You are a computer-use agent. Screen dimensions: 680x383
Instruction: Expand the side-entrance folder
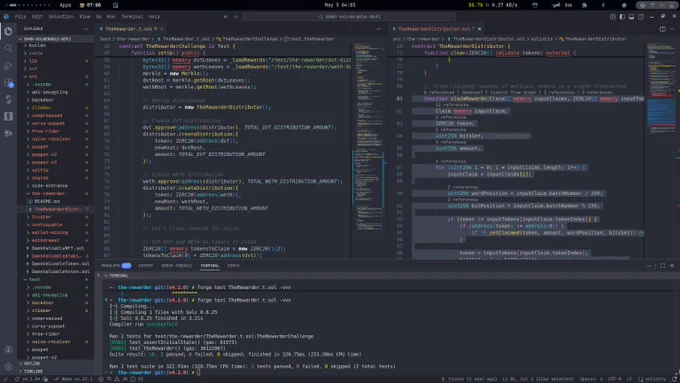[56, 186]
